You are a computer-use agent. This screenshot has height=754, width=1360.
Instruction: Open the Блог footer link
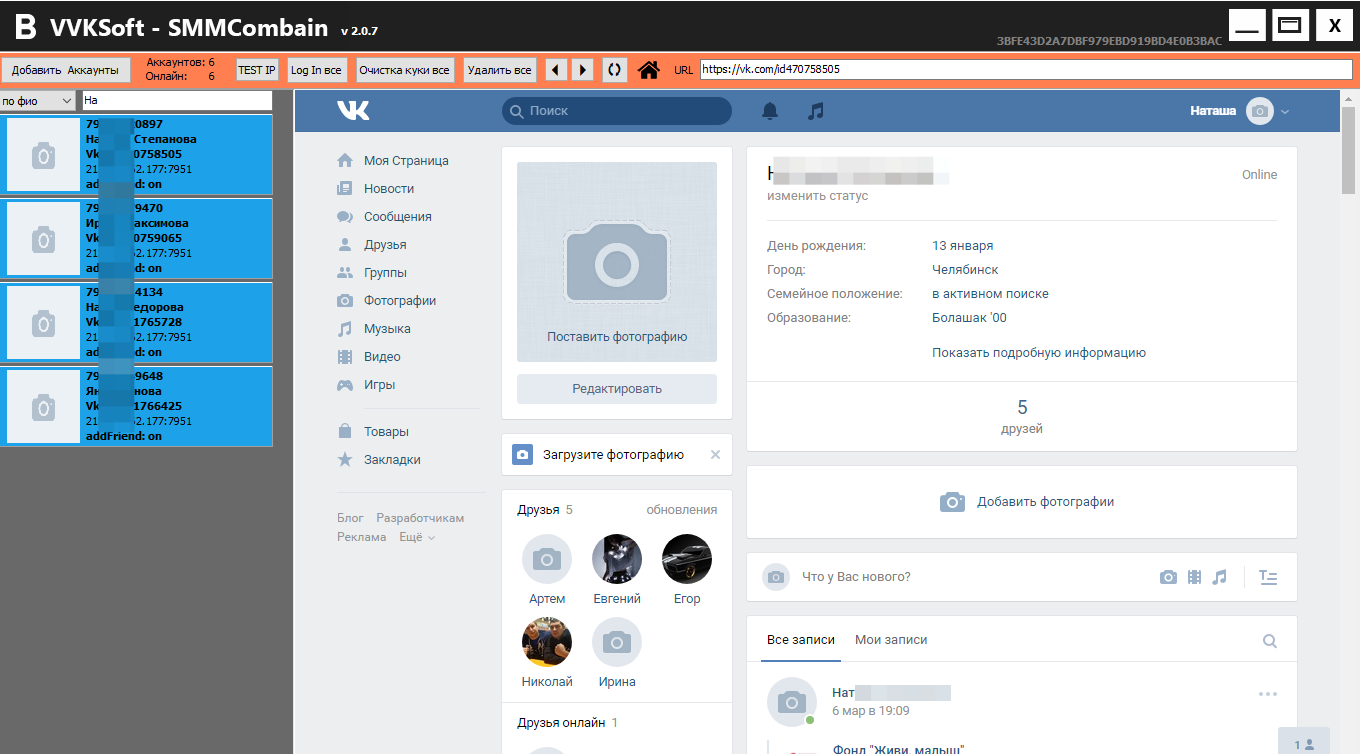point(351,518)
